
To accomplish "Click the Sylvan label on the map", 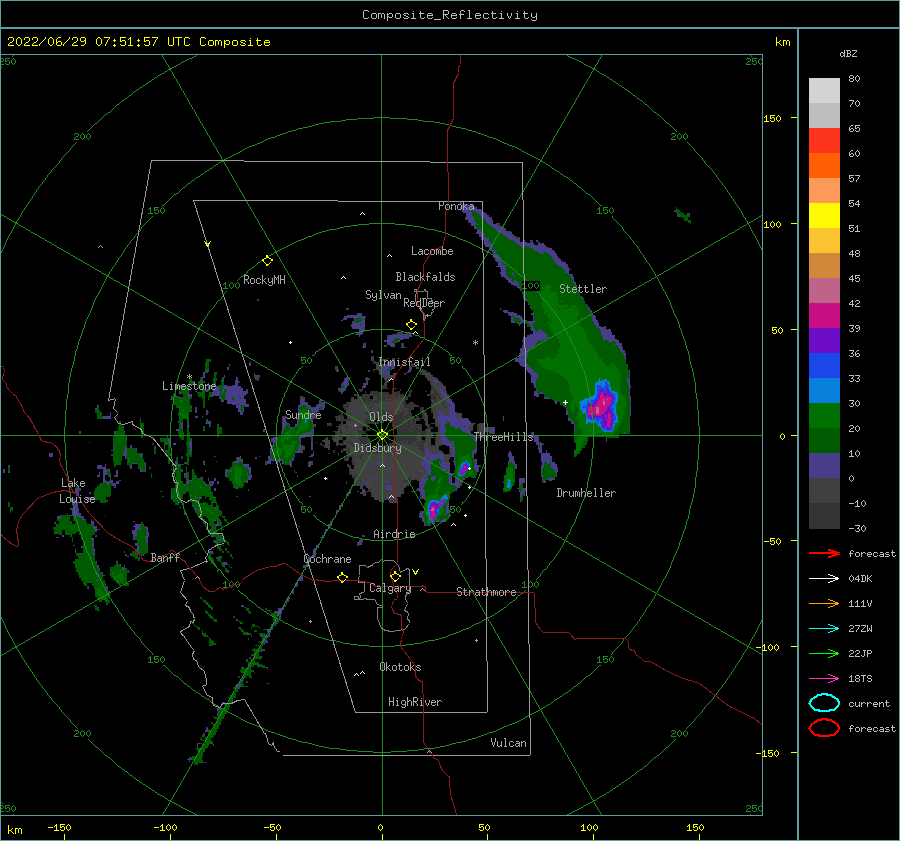I will click(383, 295).
